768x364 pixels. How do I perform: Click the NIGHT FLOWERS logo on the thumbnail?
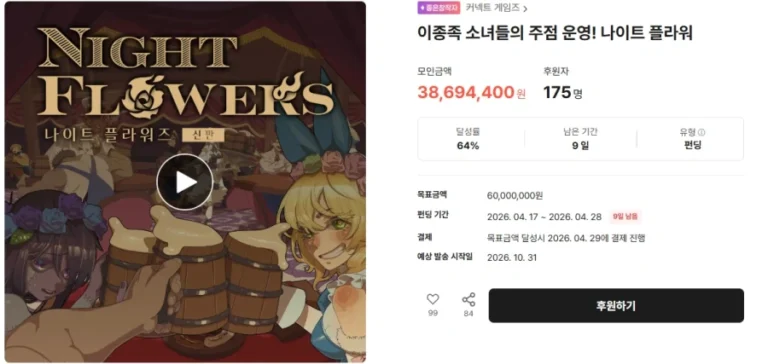coord(186,73)
